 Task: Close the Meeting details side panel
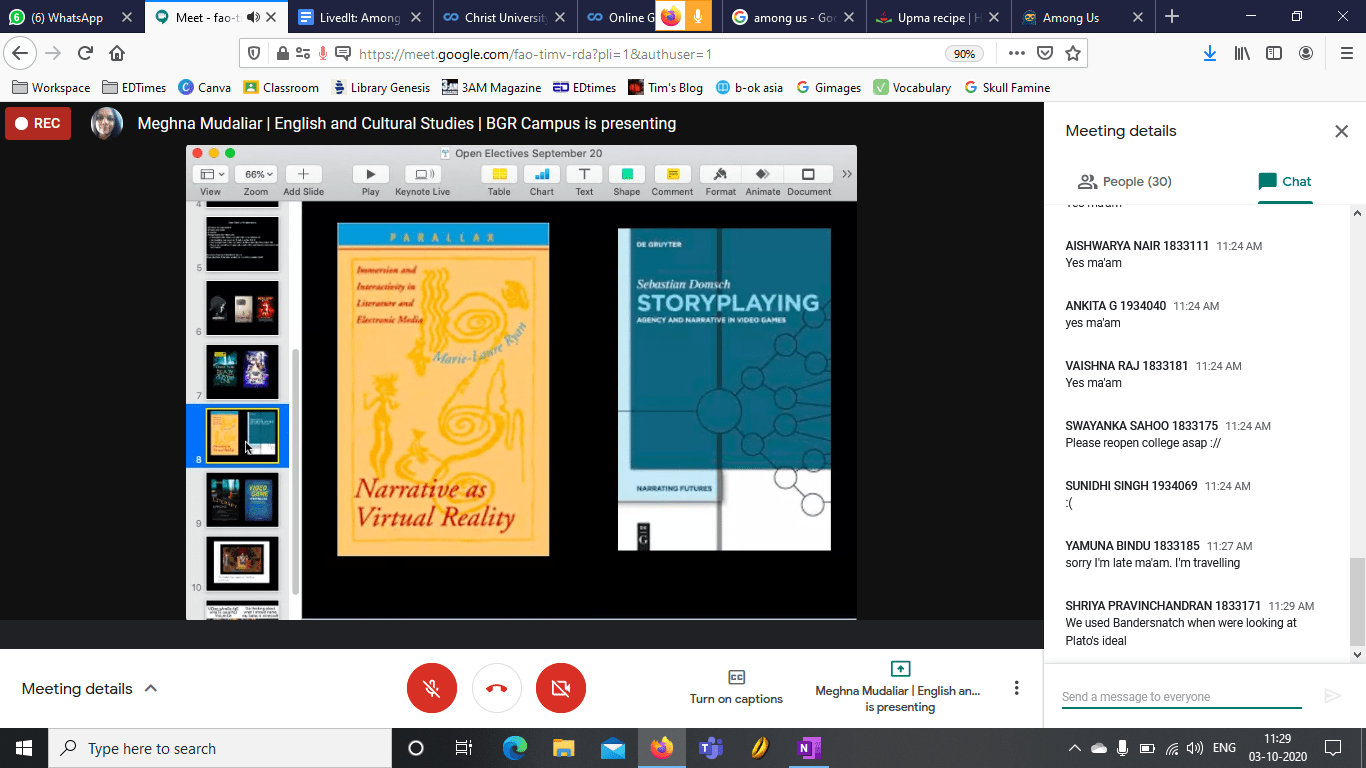tap(1341, 131)
